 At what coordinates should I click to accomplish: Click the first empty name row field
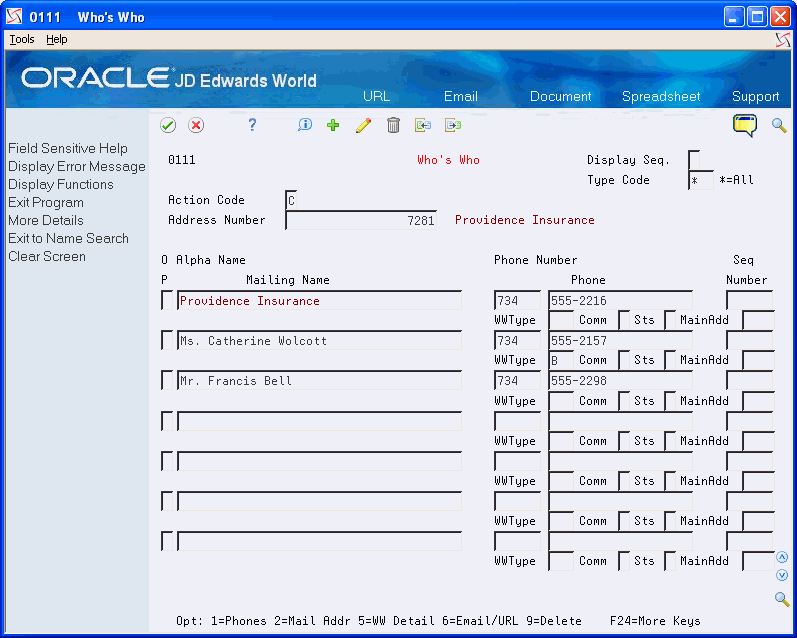tap(319, 421)
